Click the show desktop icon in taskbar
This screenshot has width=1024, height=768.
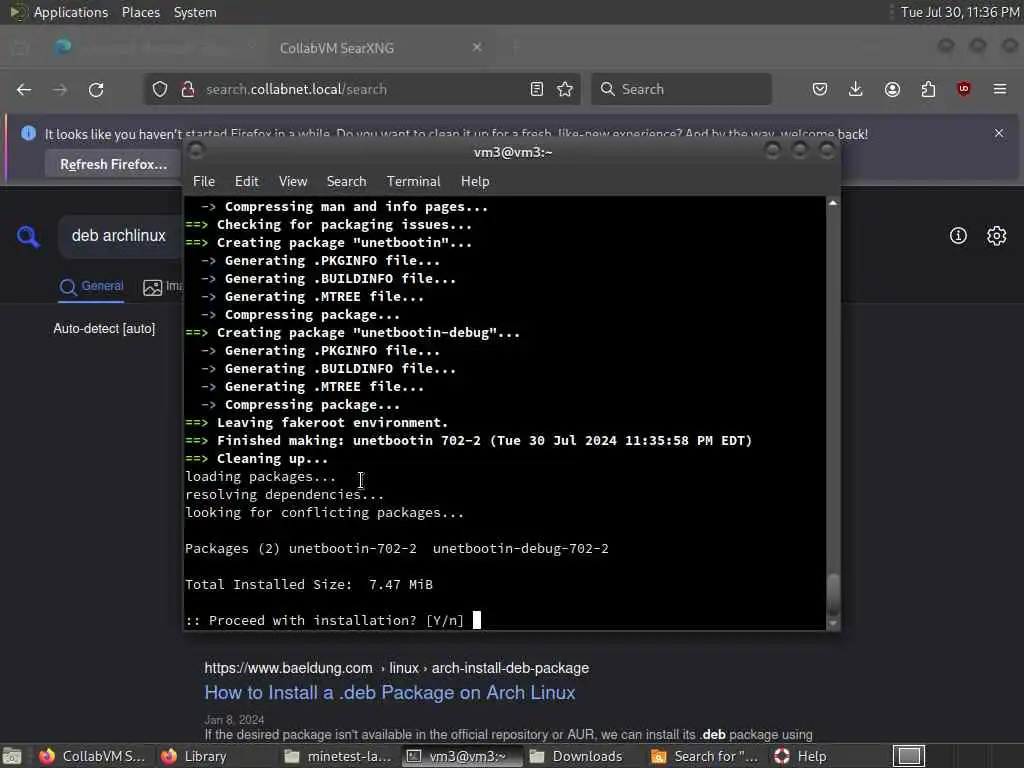point(12,756)
